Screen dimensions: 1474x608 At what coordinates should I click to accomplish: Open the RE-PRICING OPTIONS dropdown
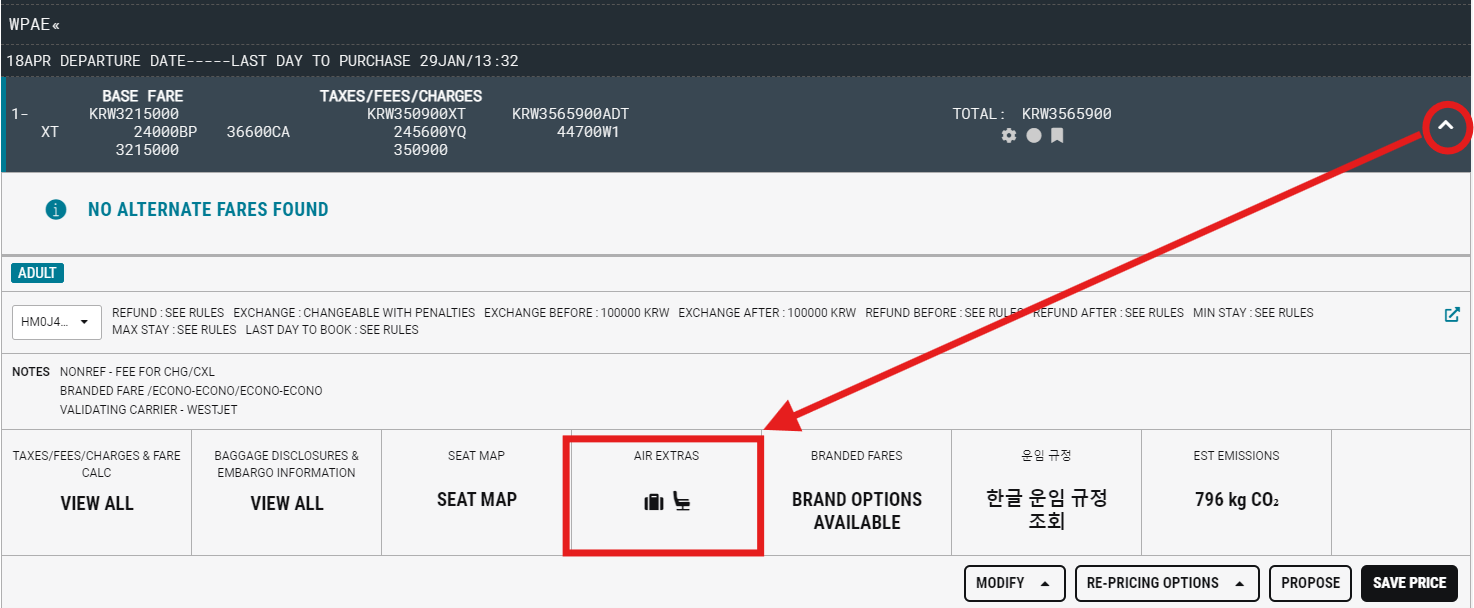tap(1165, 583)
